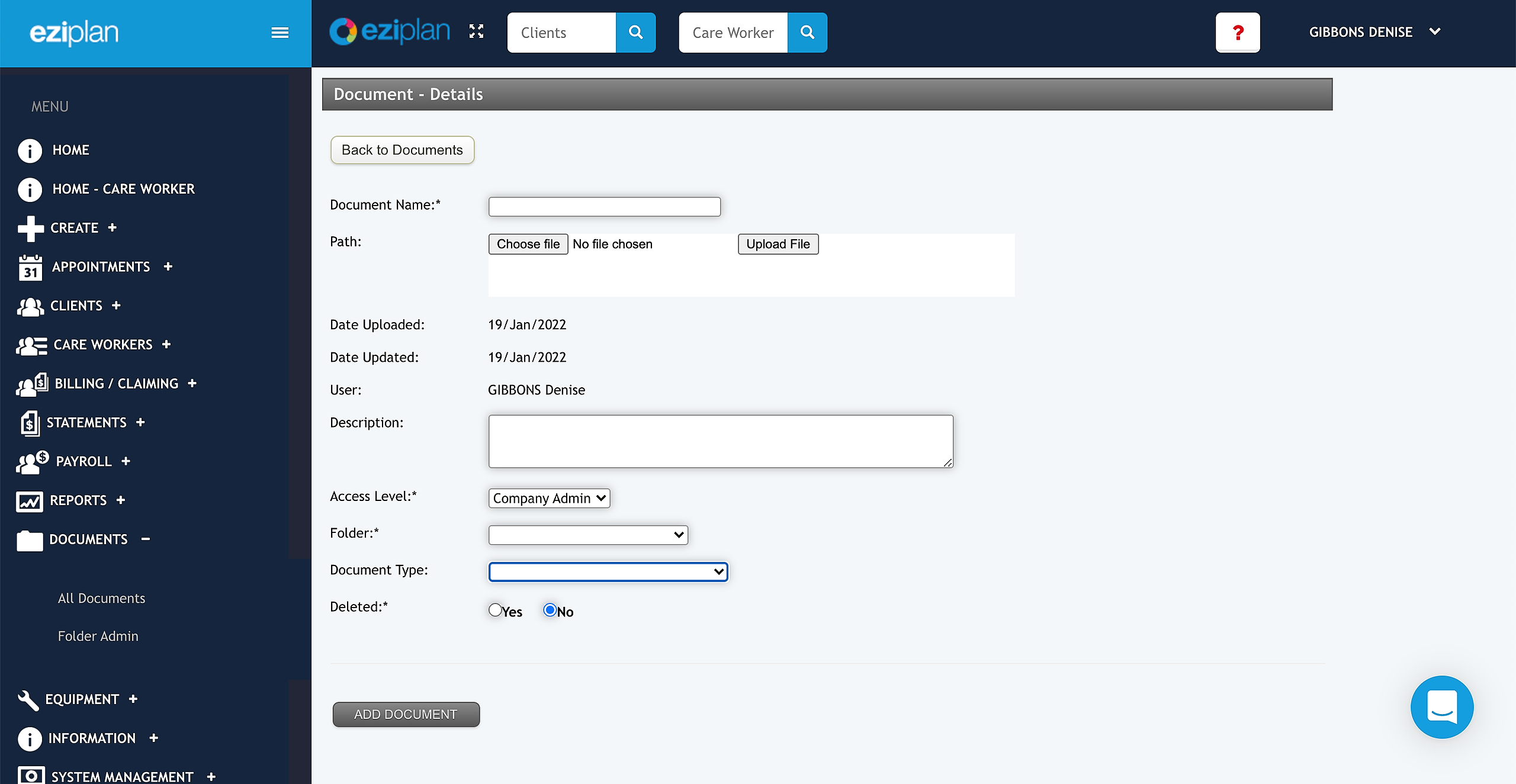Open the Folder dropdown

(588, 535)
